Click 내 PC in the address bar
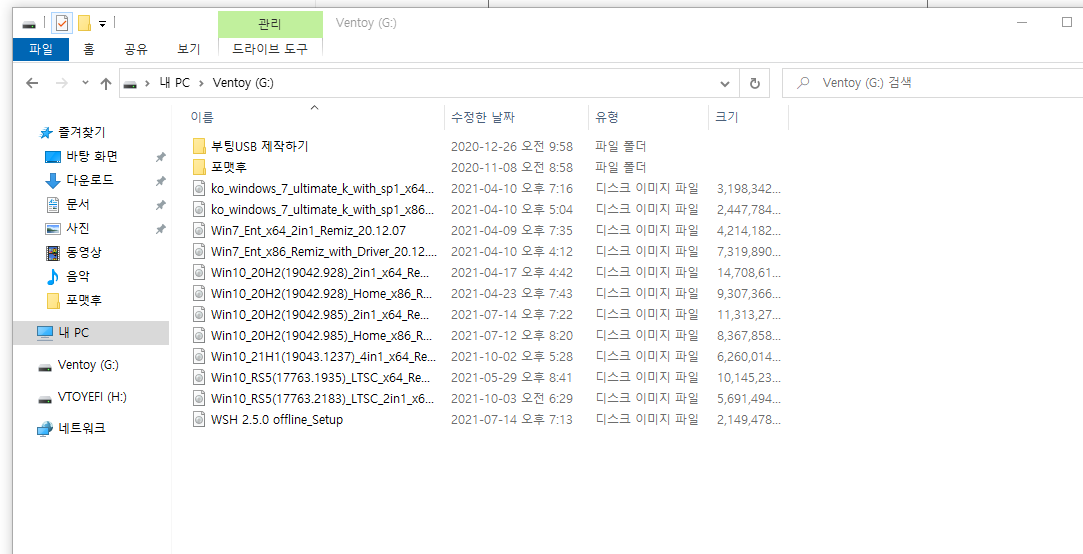Screen dimensions: 1083x554 coord(173,84)
